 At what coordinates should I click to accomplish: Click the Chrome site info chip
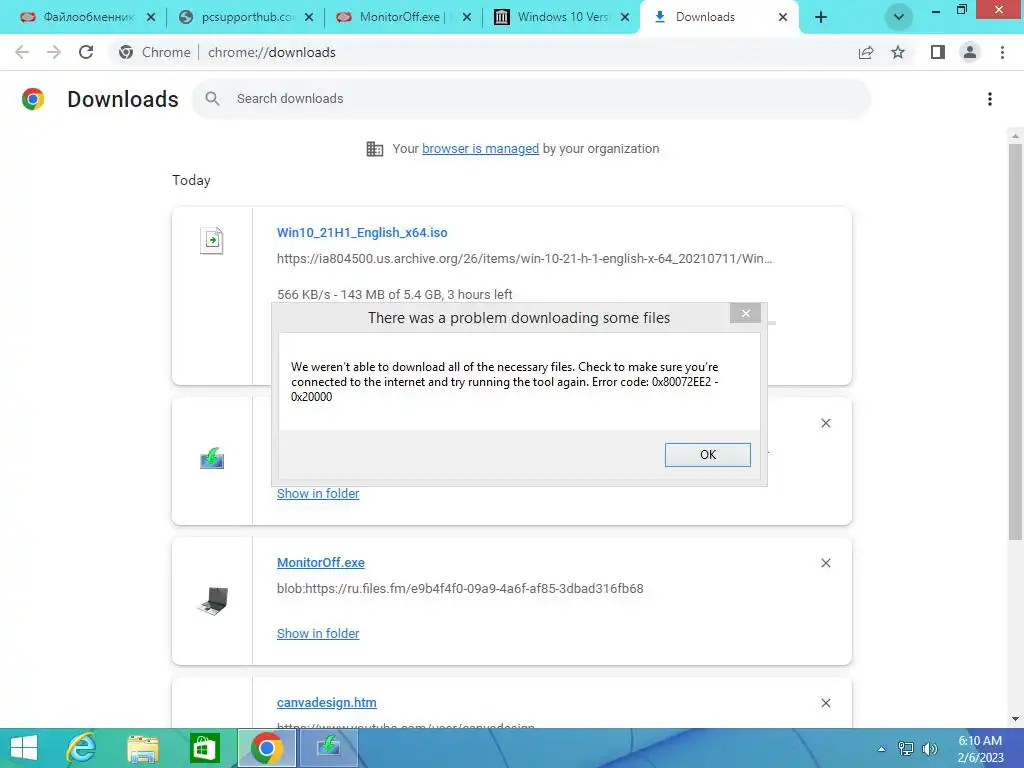click(155, 52)
